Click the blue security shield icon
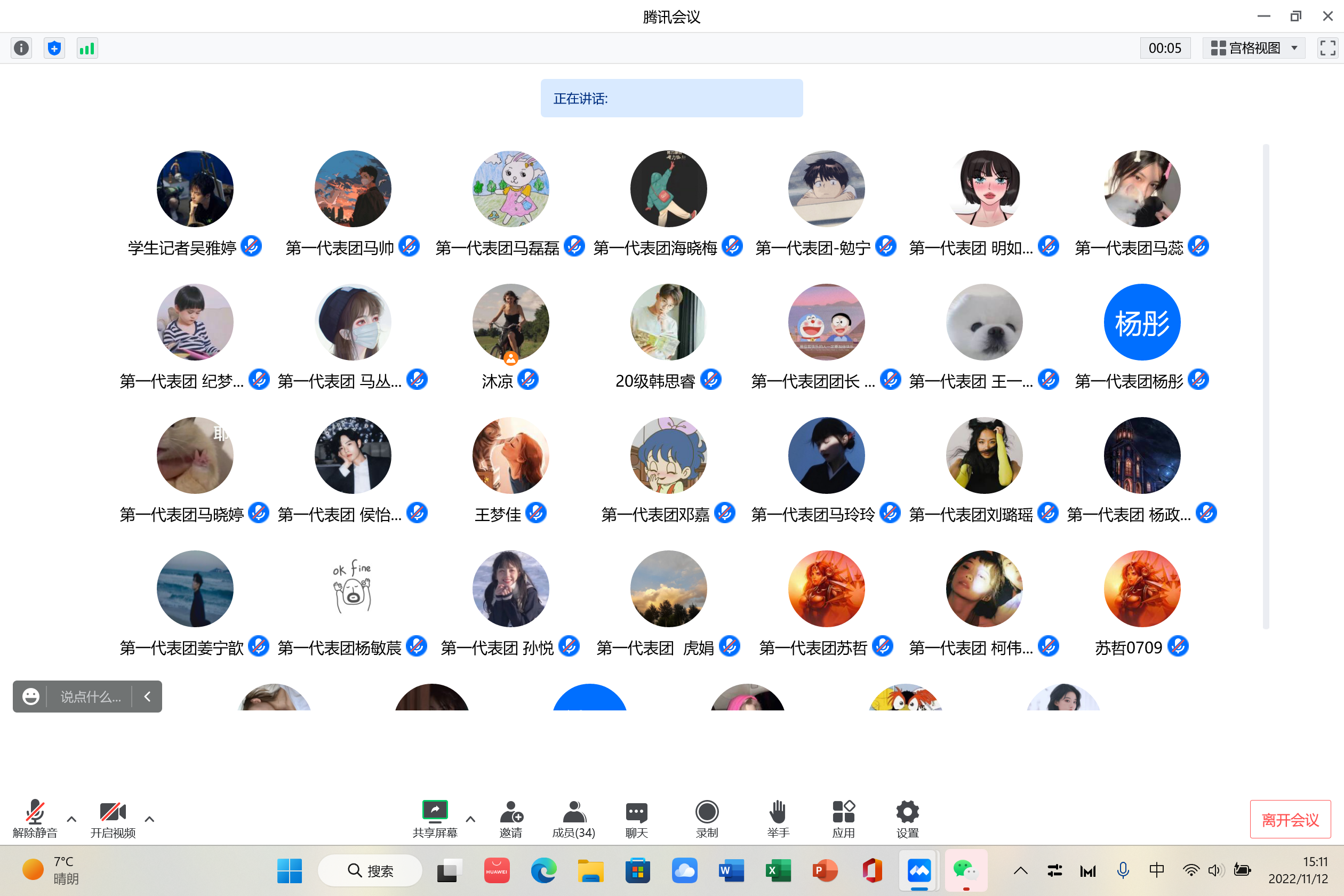The width and height of the screenshot is (1344, 896). 54,48
